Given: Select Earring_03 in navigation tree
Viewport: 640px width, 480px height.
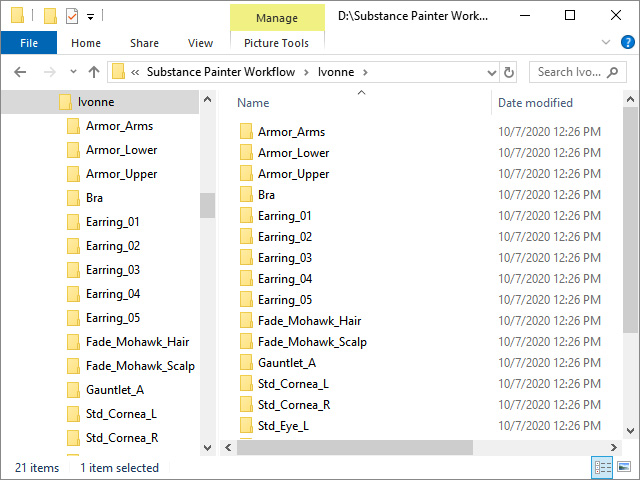Looking at the screenshot, I should 113,270.
